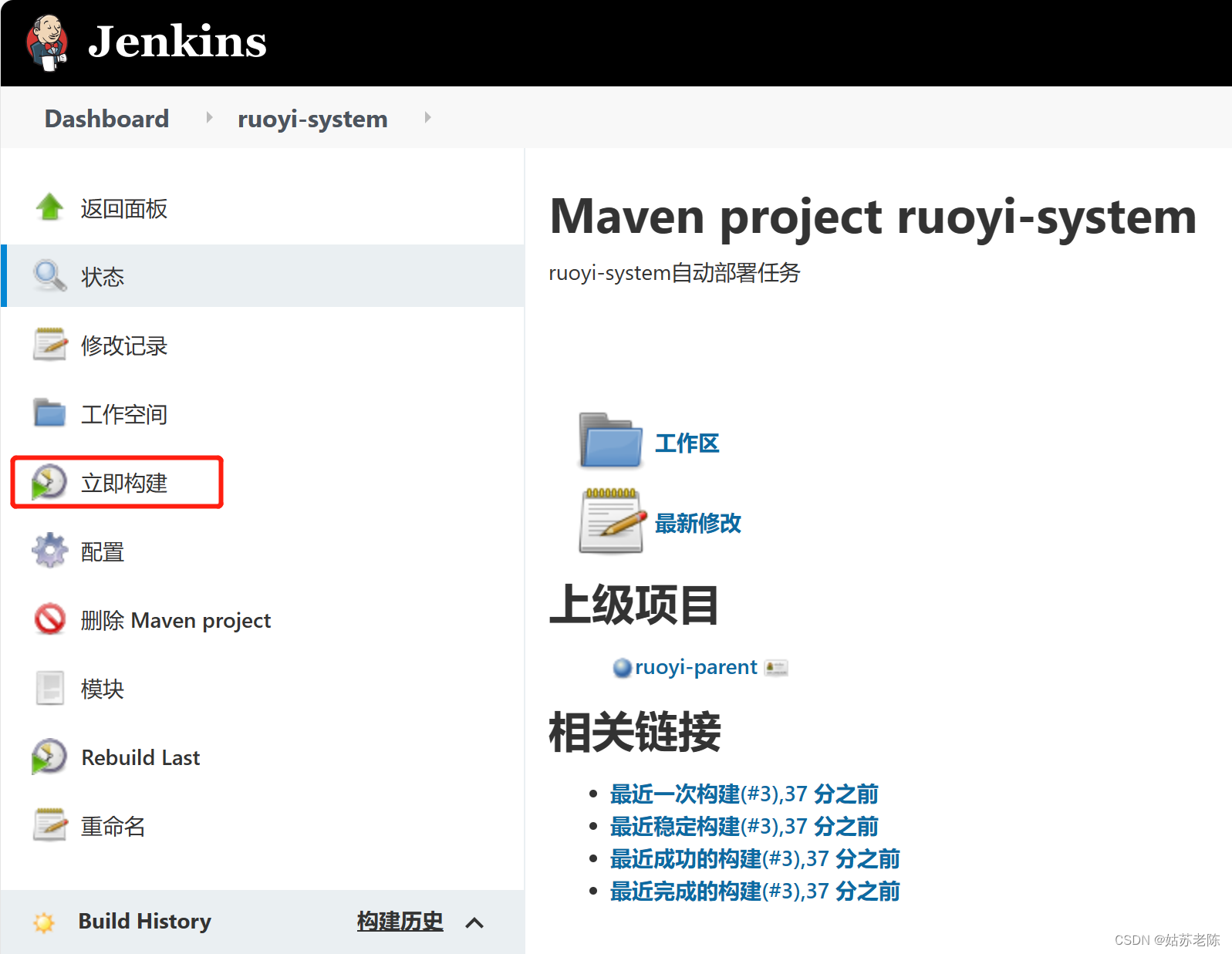Viewport: 1232px width, 954px height.
Task: Open the 重命名 sidebar entry
Action: [x=113, y=826]
